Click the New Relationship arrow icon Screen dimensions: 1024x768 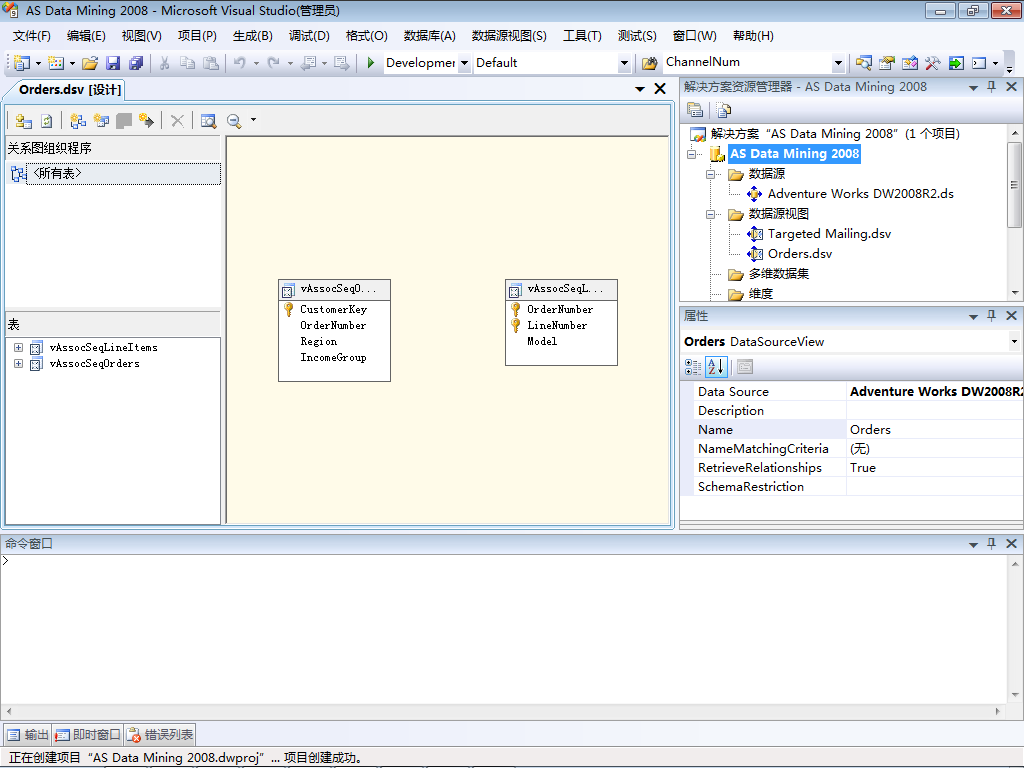146,121
